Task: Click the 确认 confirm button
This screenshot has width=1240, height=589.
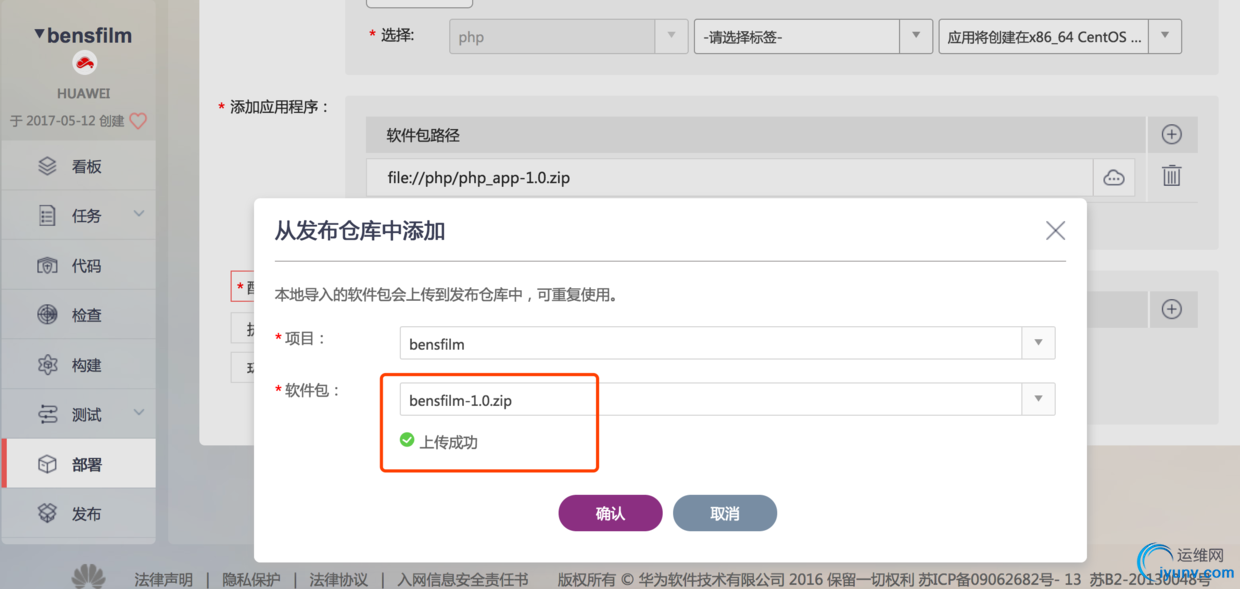Action: 610,513
